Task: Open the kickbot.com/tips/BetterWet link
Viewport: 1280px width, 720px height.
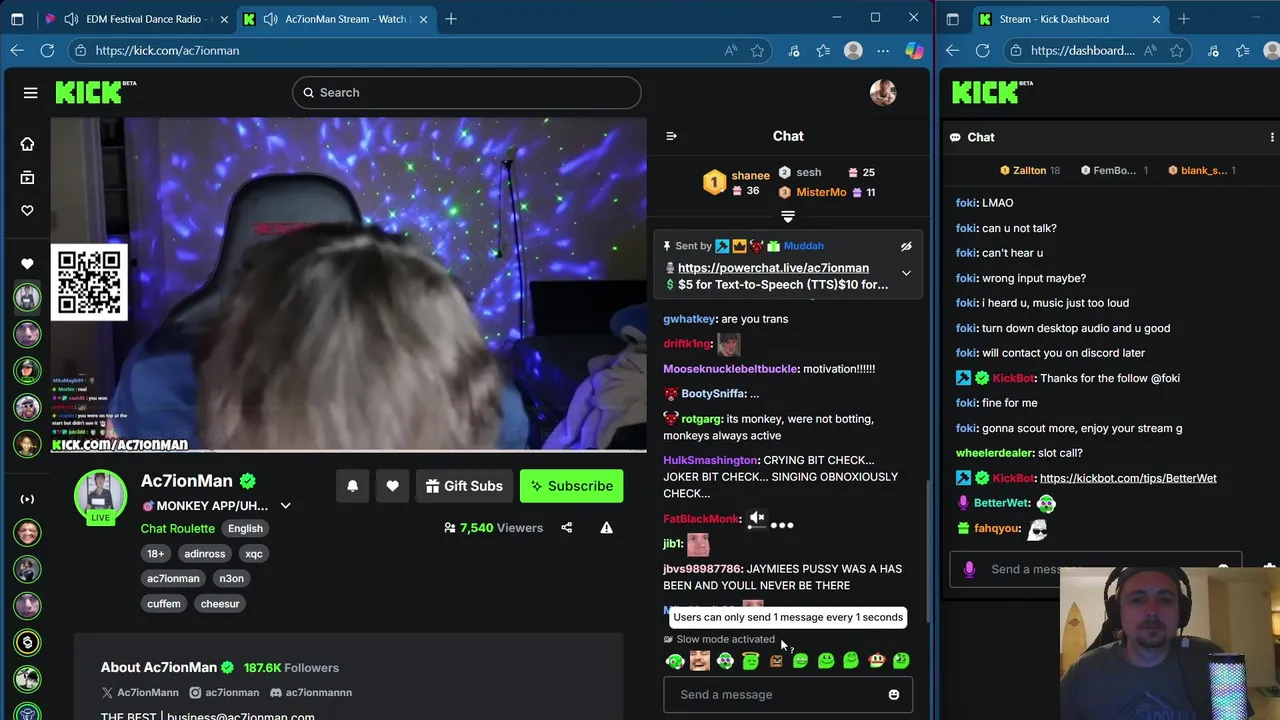Action: click(1128, 478)
